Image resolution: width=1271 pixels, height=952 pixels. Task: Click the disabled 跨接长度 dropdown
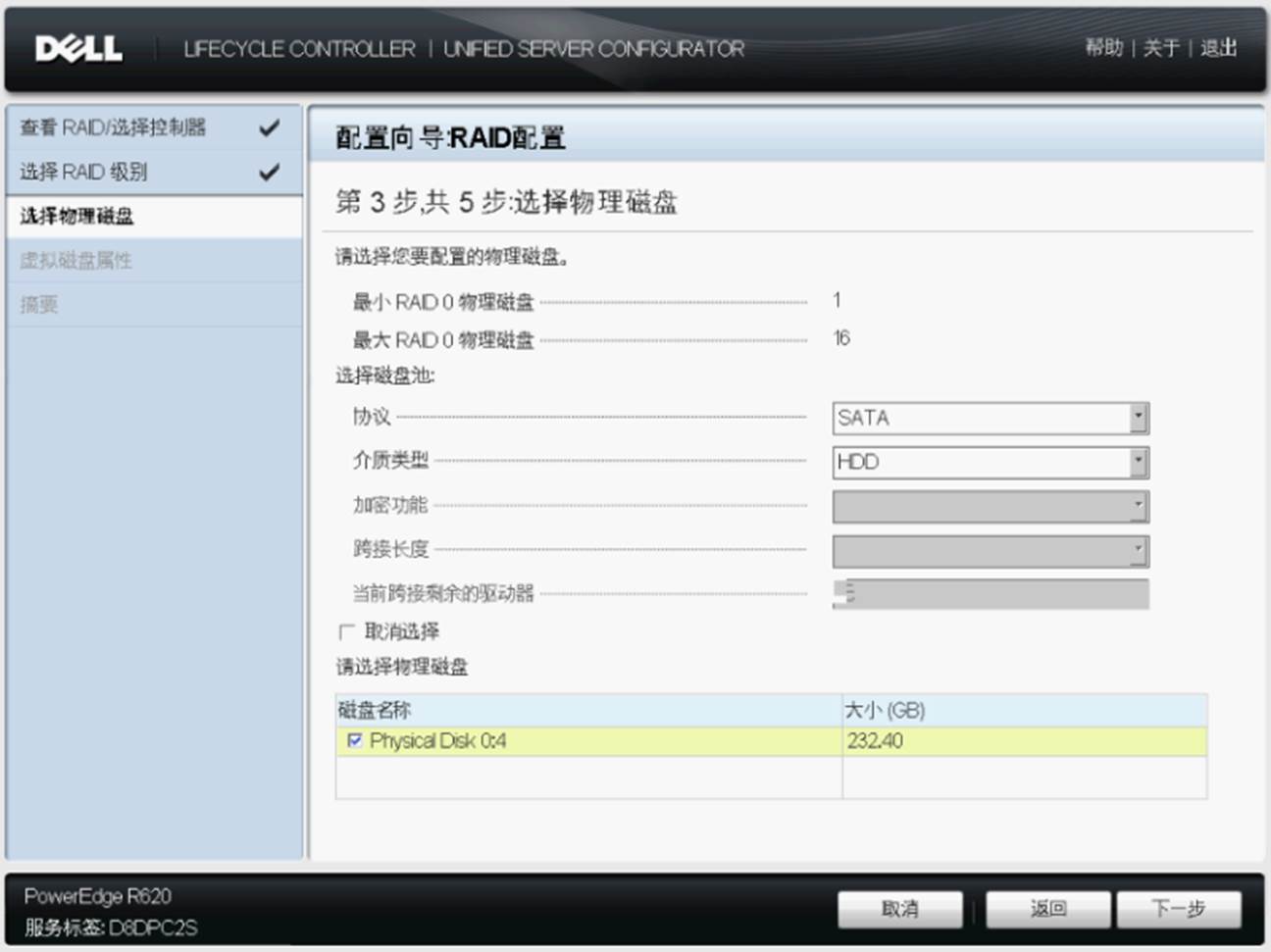(x=990, y=550)
